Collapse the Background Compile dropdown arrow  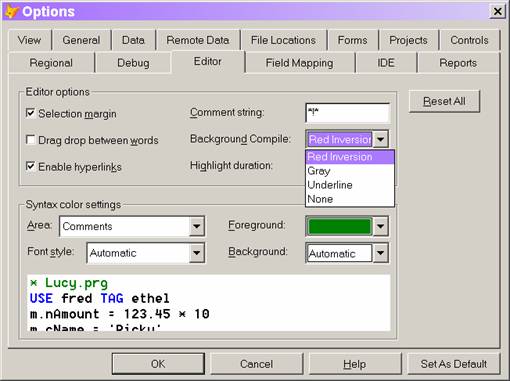point(380,139)
